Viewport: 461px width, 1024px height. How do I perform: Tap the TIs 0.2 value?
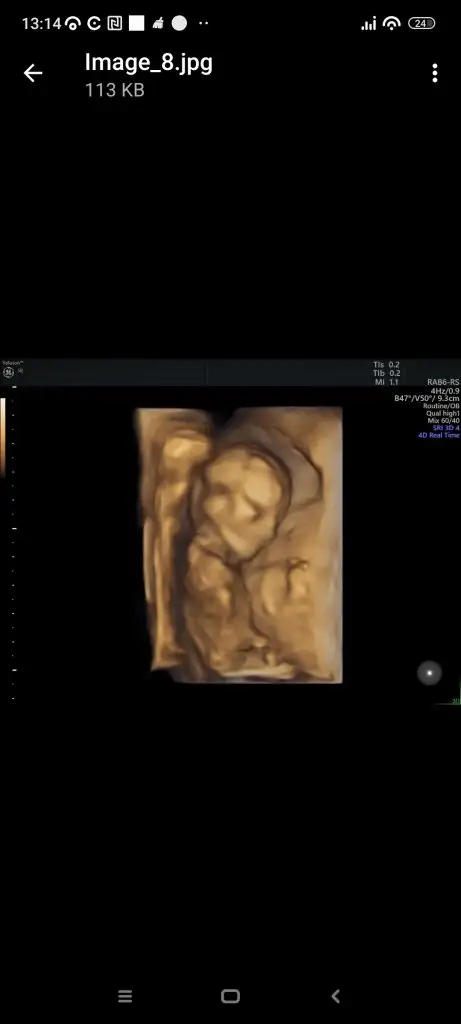coord(387,365)
